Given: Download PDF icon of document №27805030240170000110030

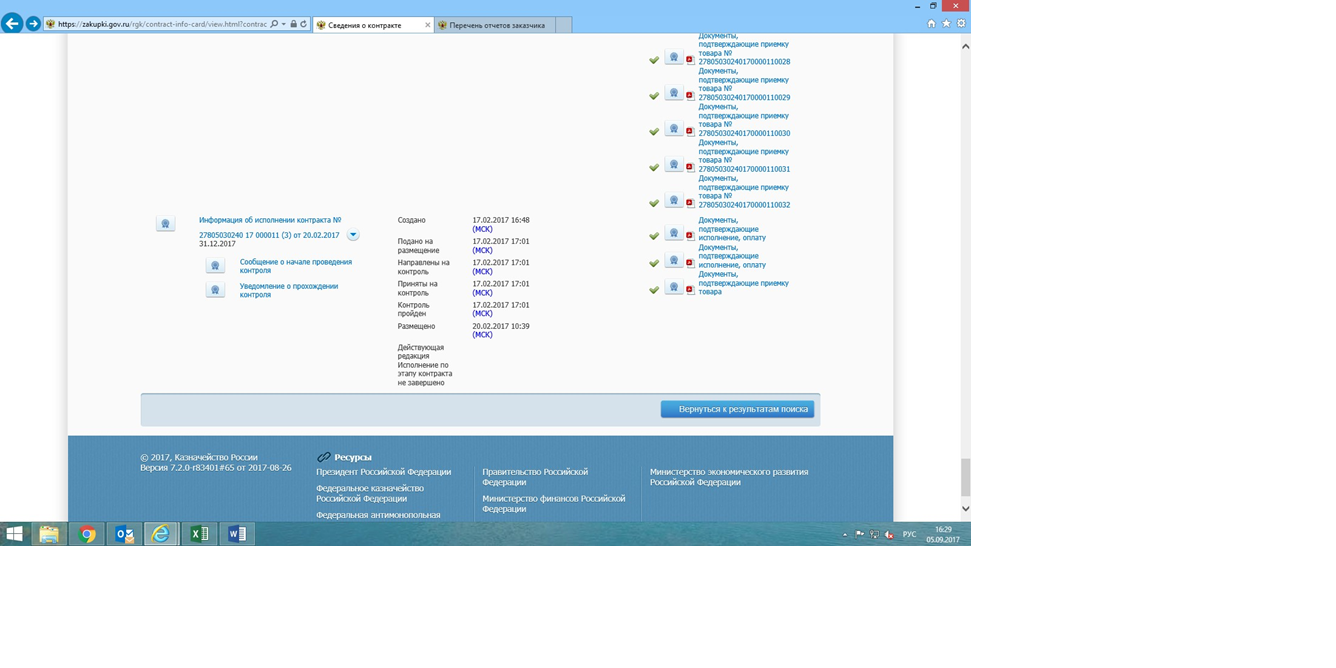Looking at the screenshot, I should coord(690,132).
